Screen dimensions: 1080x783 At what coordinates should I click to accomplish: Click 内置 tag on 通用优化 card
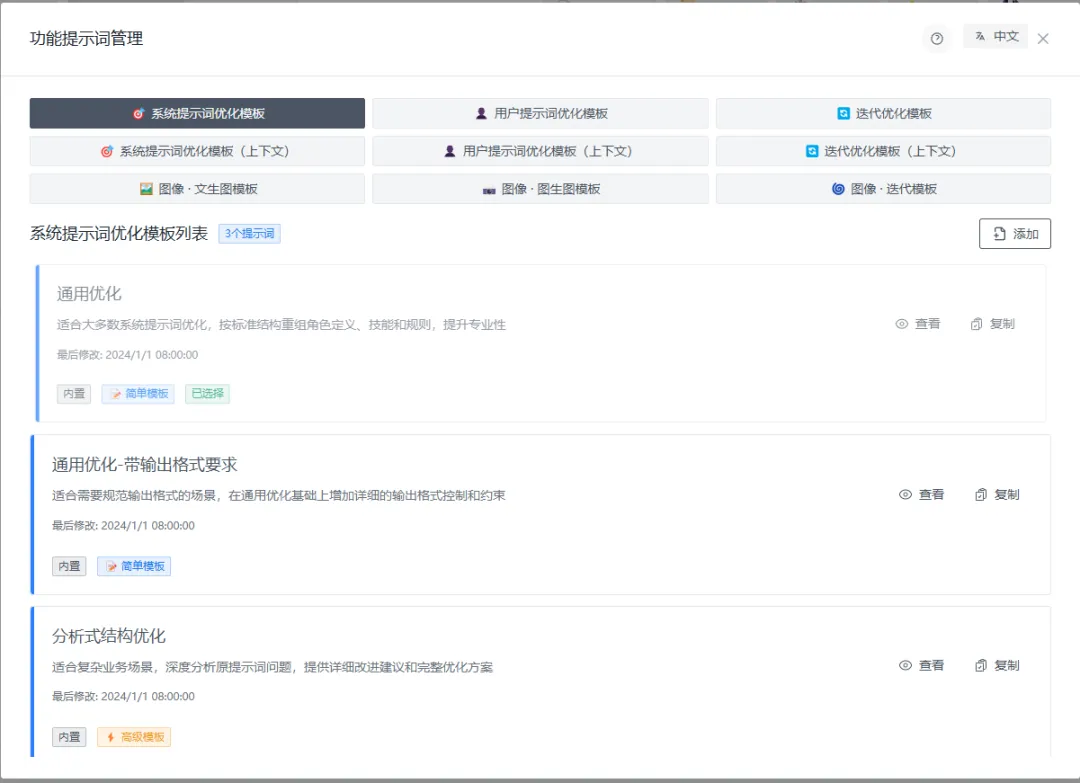pos(74,394)
